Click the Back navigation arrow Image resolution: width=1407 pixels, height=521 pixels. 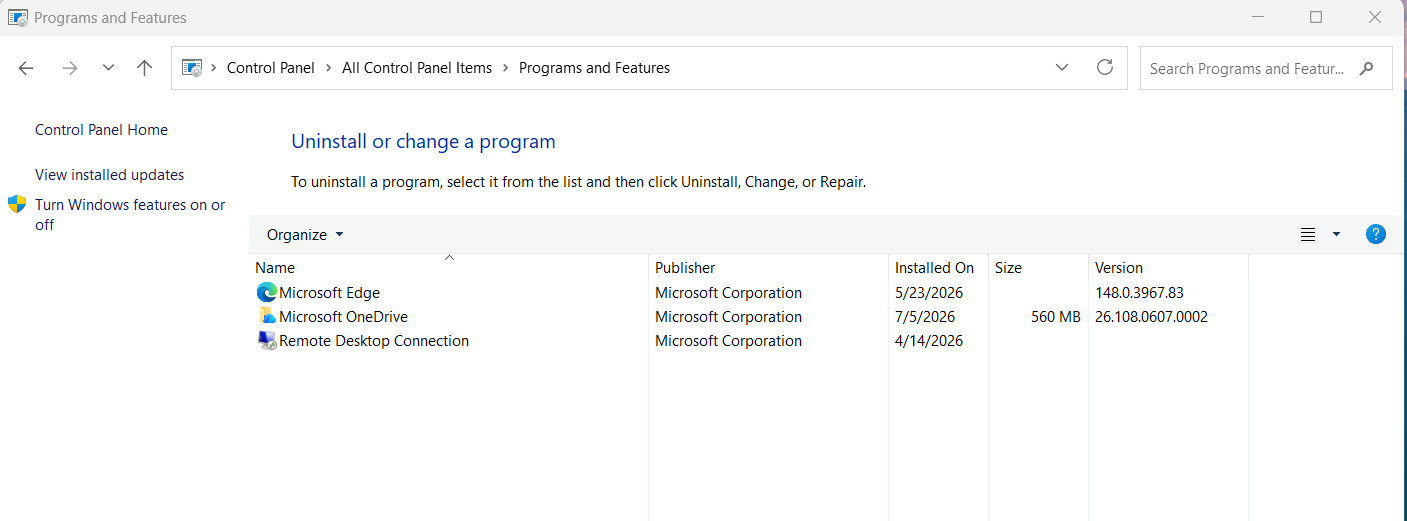click(26, 68)
